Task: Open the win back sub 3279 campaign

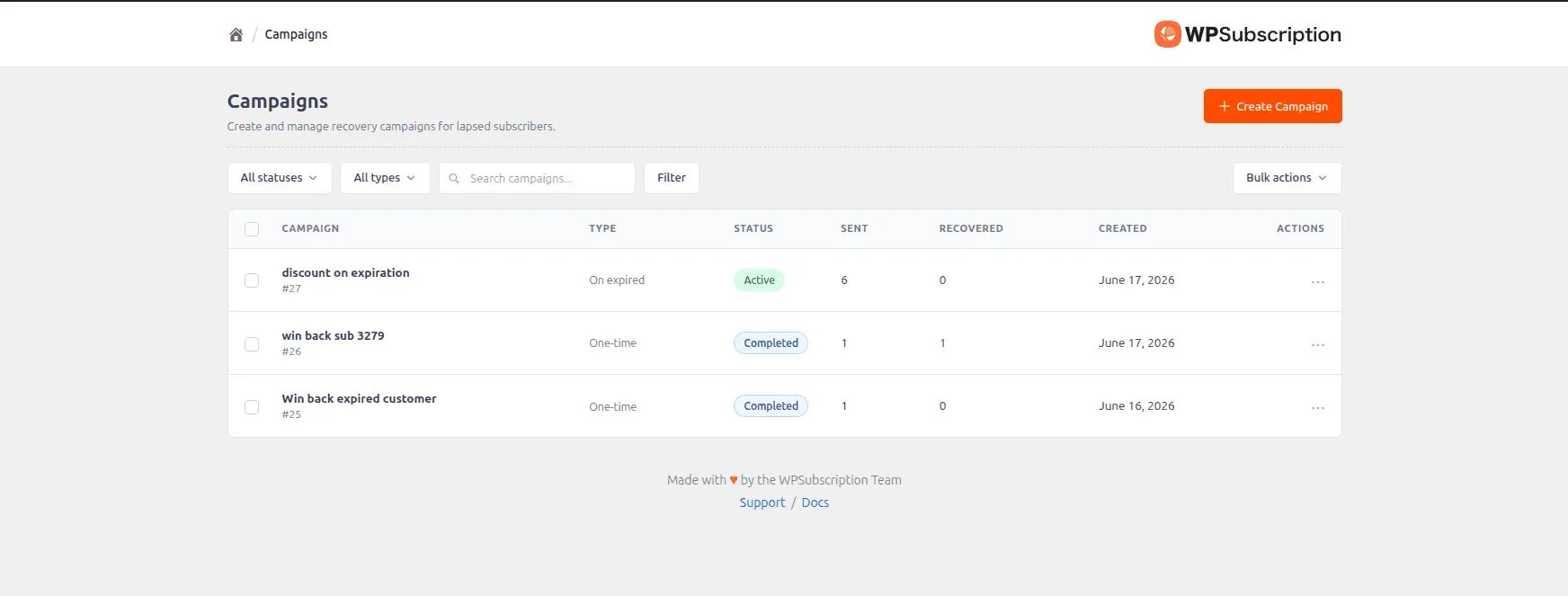Action: pos(333,335)
